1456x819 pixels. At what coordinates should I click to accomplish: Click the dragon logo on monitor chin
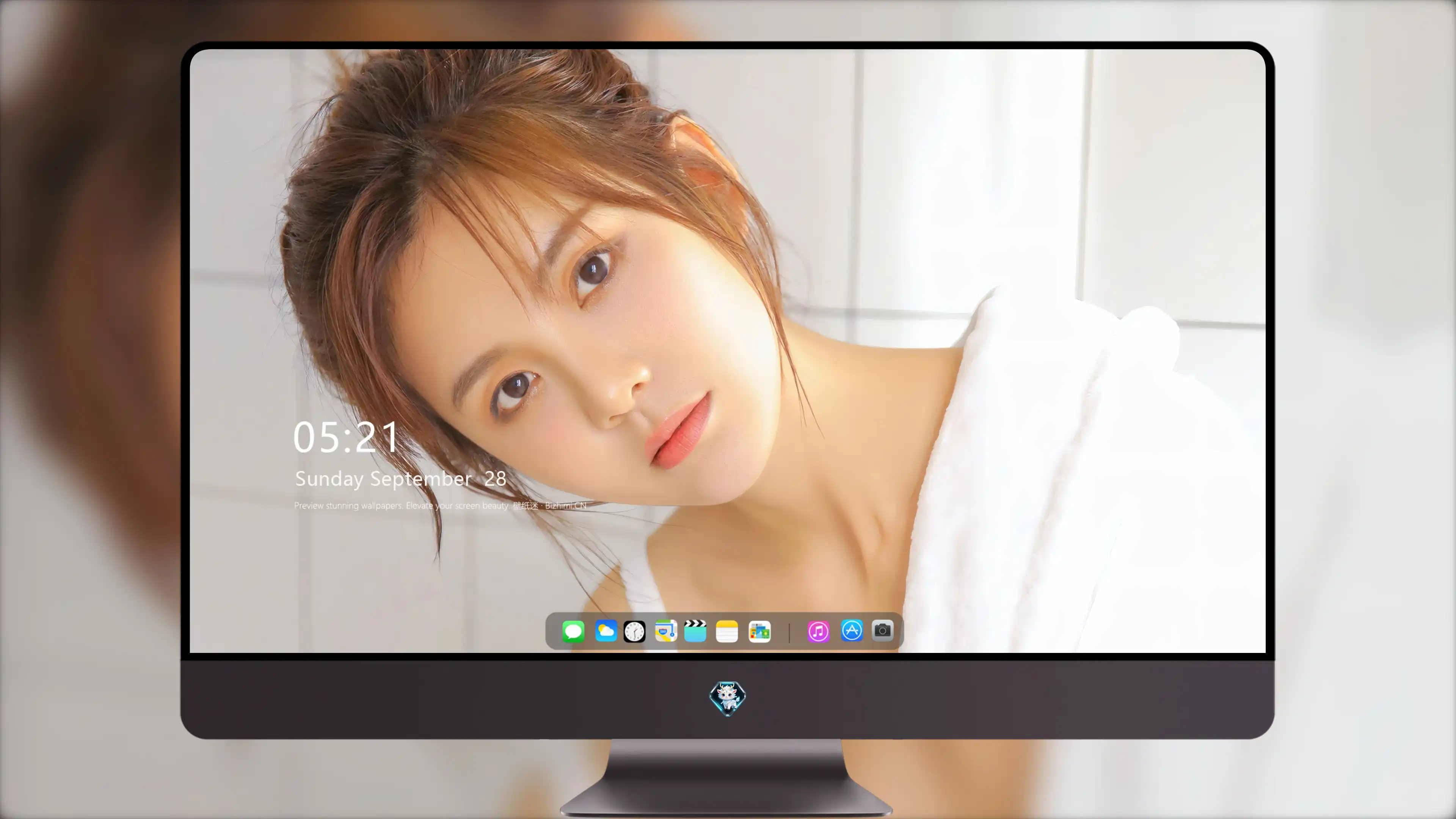[728, 698]
